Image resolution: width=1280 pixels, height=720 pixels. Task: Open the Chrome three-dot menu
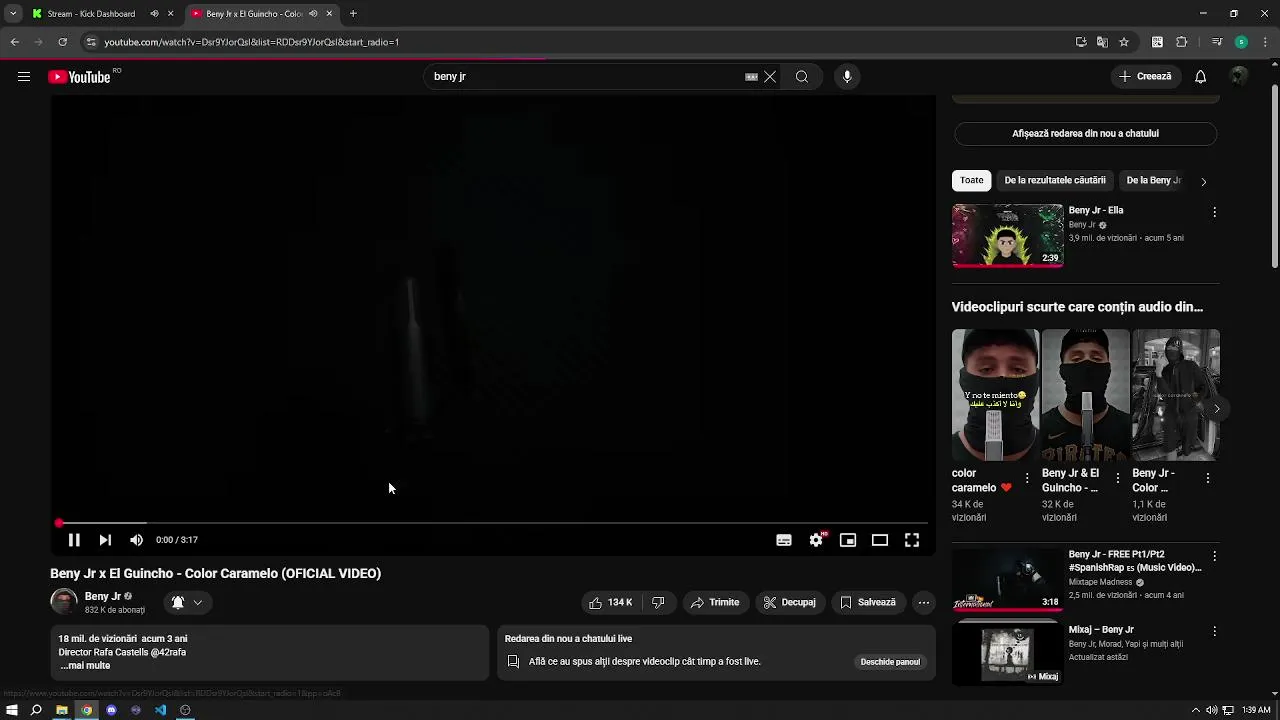(x=1264, y=42)
